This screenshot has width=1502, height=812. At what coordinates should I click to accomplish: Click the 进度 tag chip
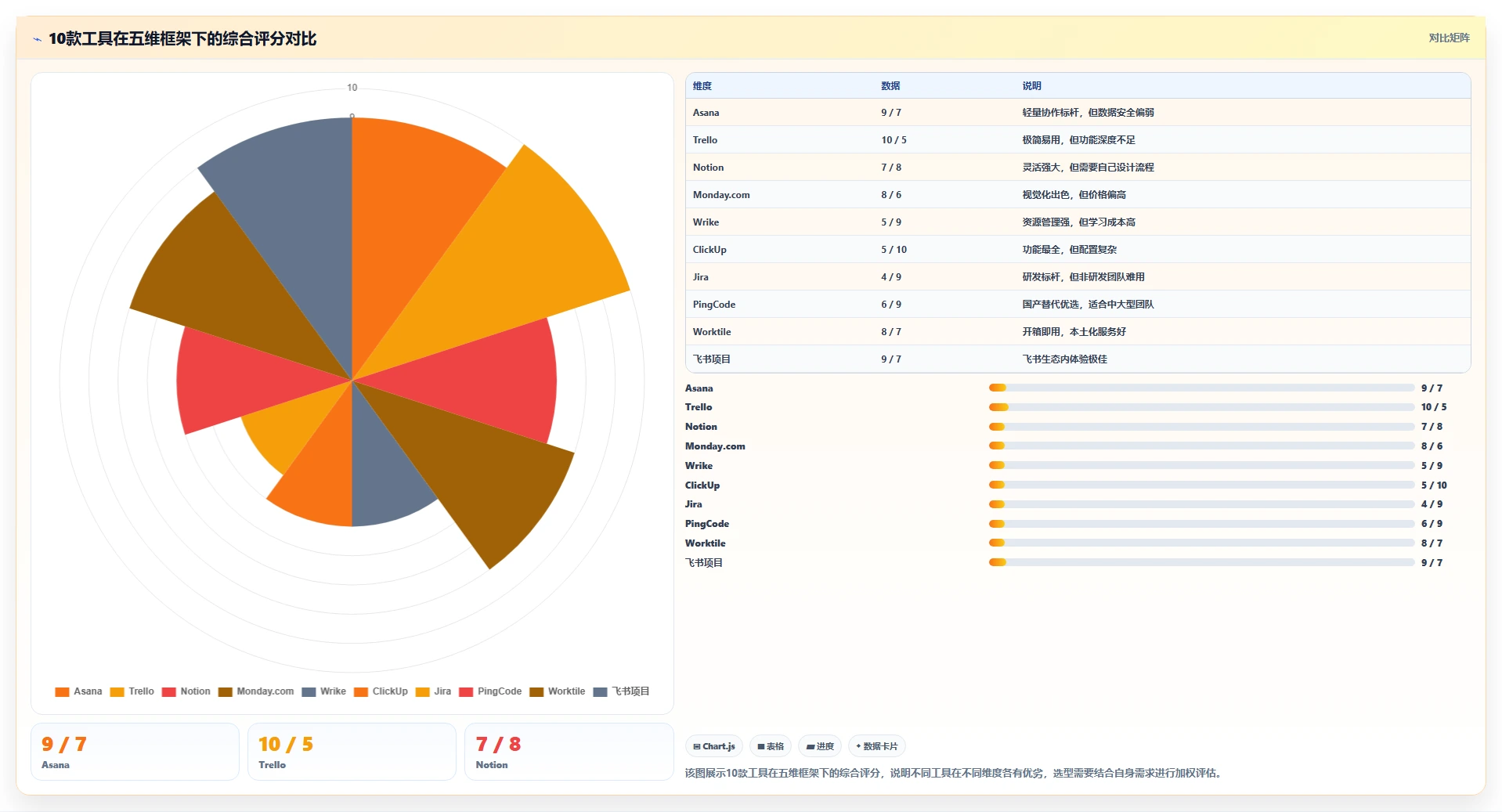pyautogui.click(x=820, y=746)
